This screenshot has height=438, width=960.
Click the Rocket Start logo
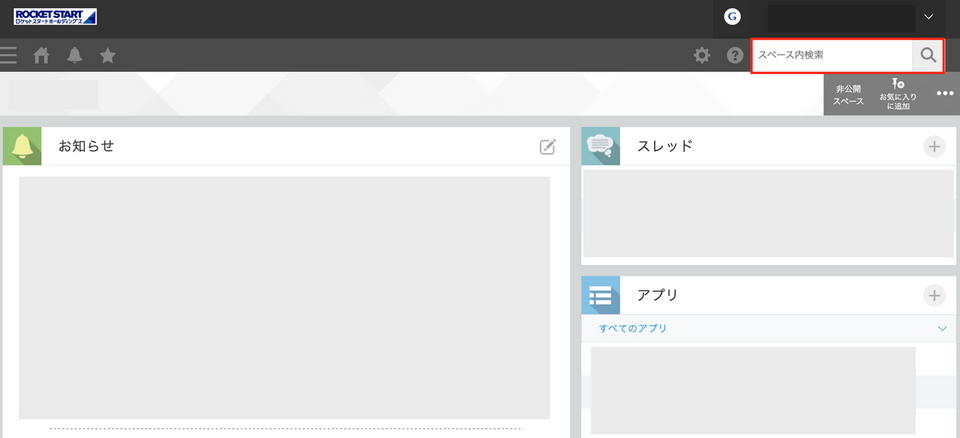pyautogui.click(x=55, y=17)
